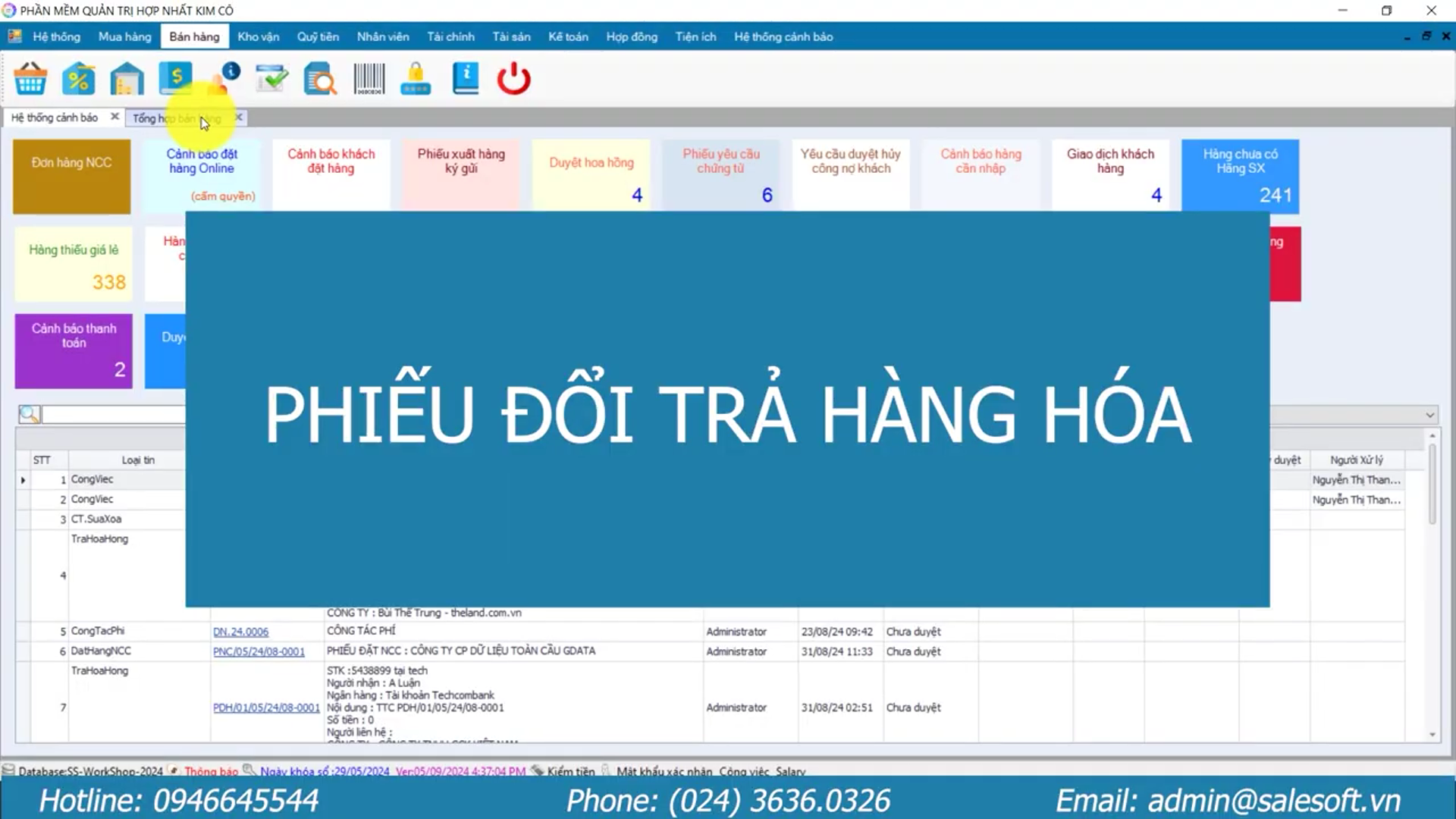
Task: Click the Database SS-WorkShop-2024 status icon
Action: click(x=8, y=770)
